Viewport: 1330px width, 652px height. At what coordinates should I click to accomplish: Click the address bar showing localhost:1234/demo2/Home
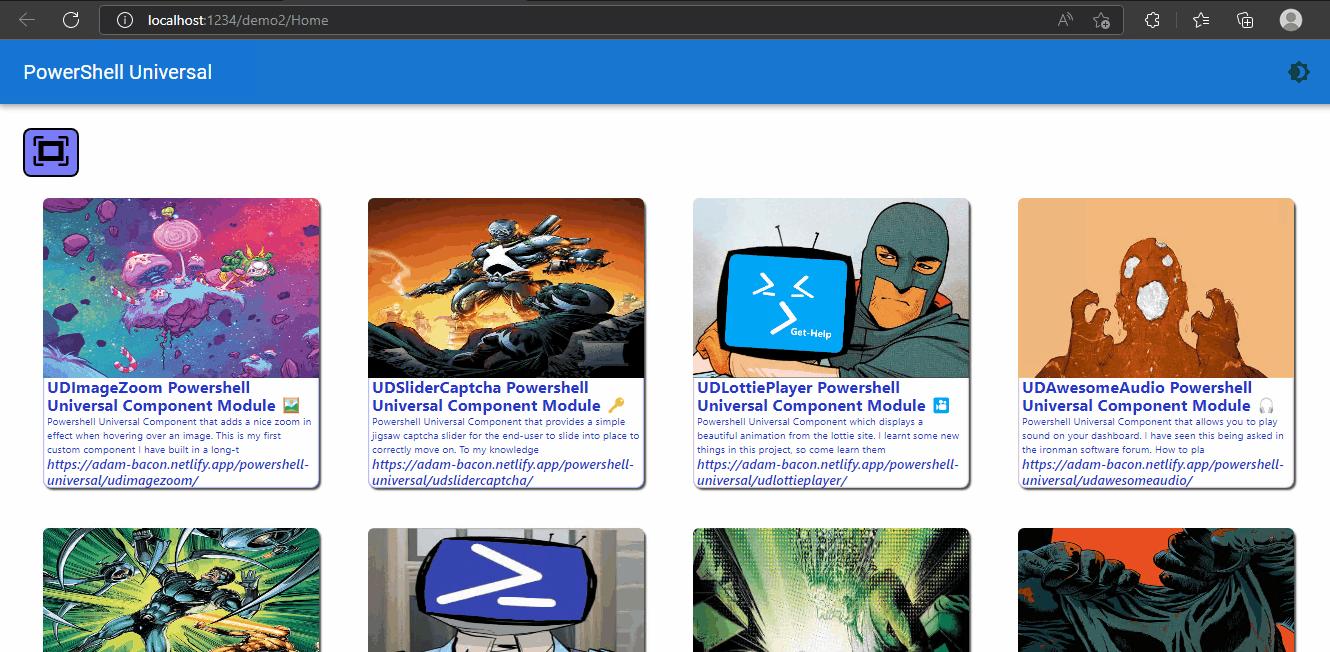pos(611,20)
